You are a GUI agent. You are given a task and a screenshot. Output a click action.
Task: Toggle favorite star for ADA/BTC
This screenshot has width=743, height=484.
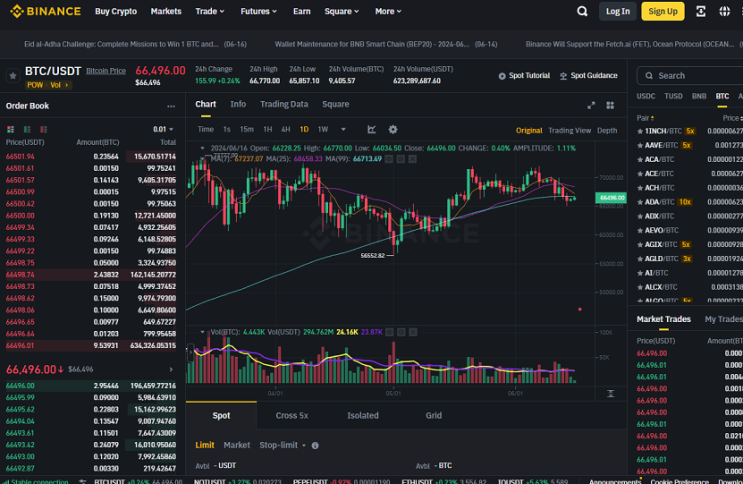click(640, 202)
